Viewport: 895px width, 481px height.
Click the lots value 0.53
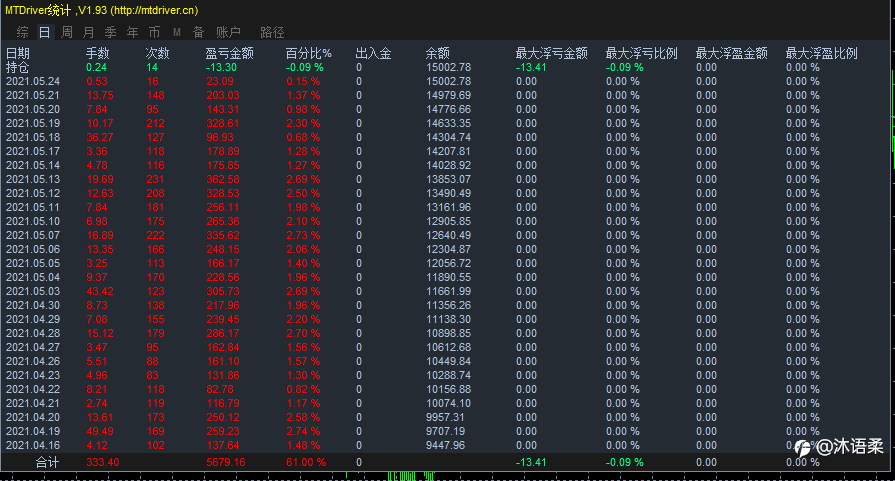[x=97, y=82]
